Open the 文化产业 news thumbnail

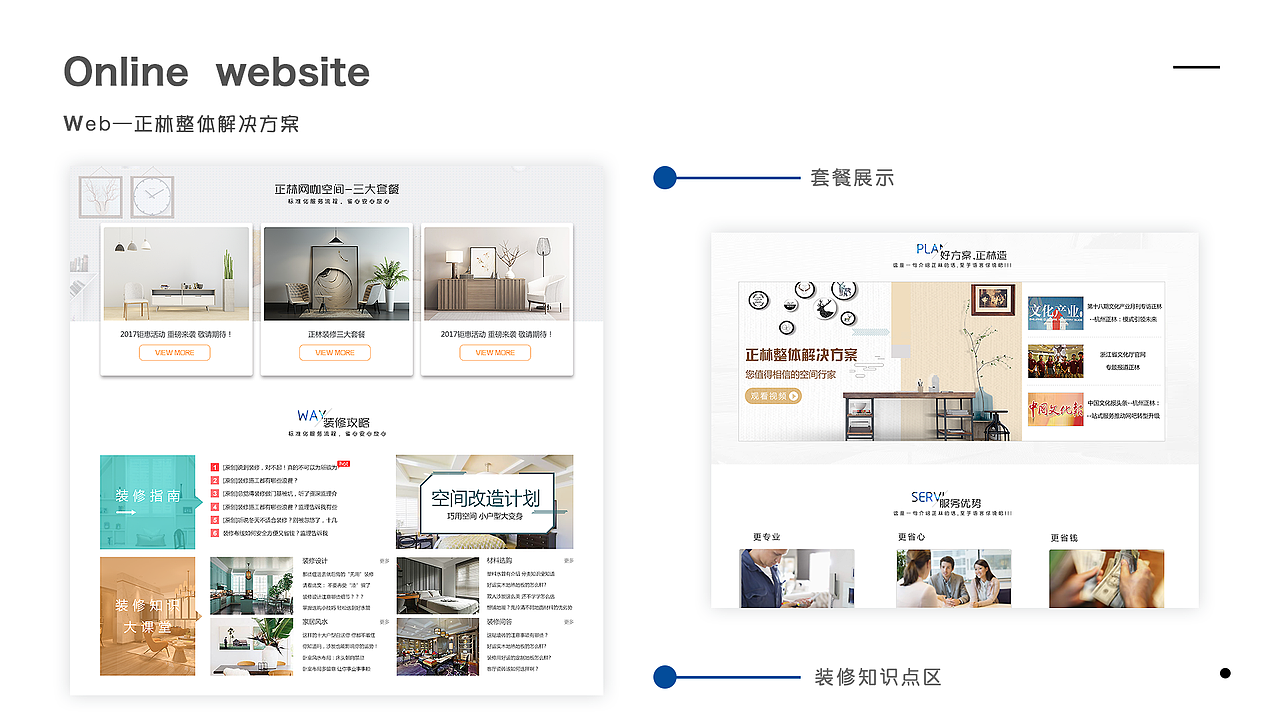tap(1055, 313)
